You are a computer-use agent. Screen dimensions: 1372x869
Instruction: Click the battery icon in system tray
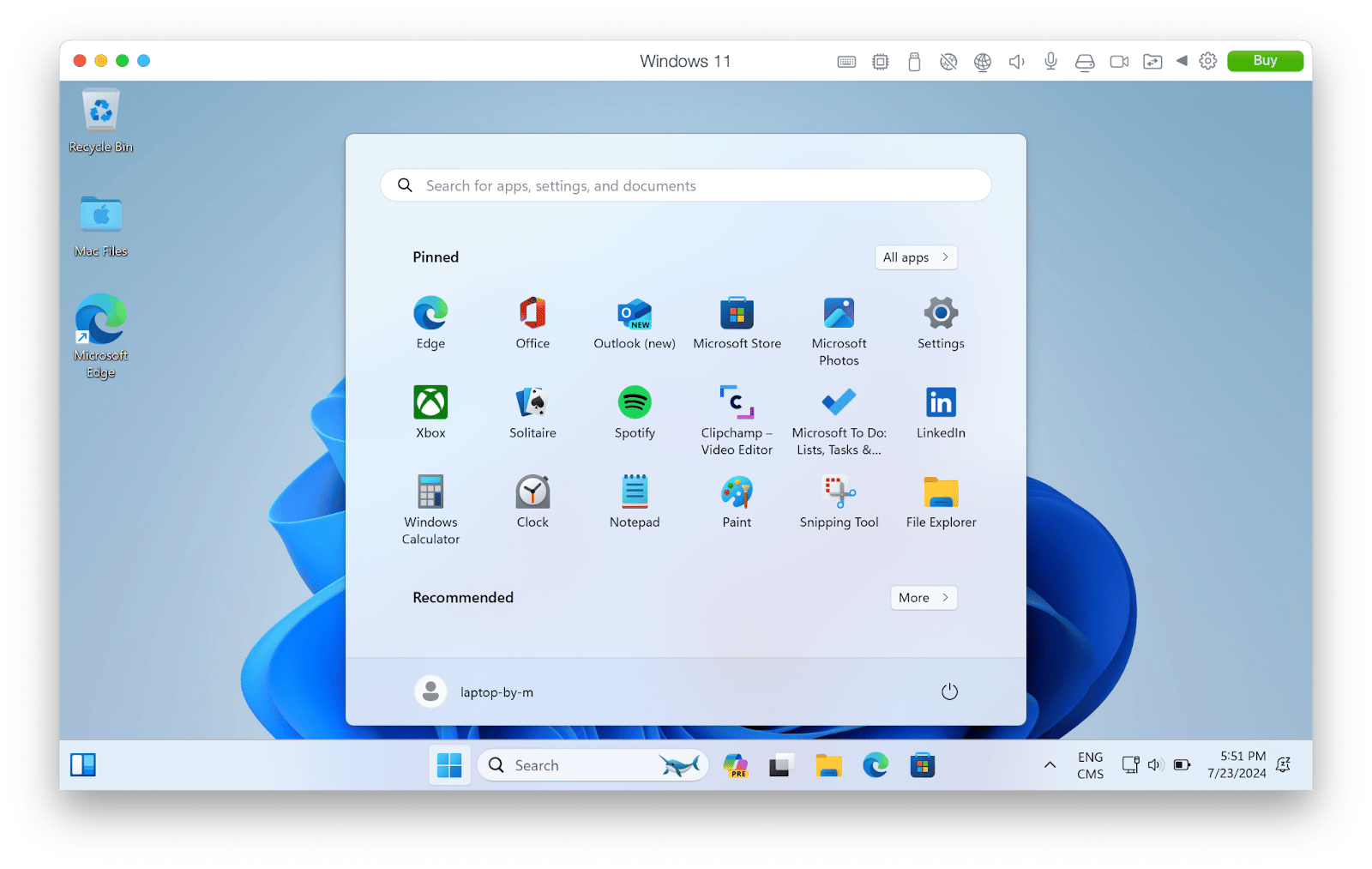[1182, 764]
